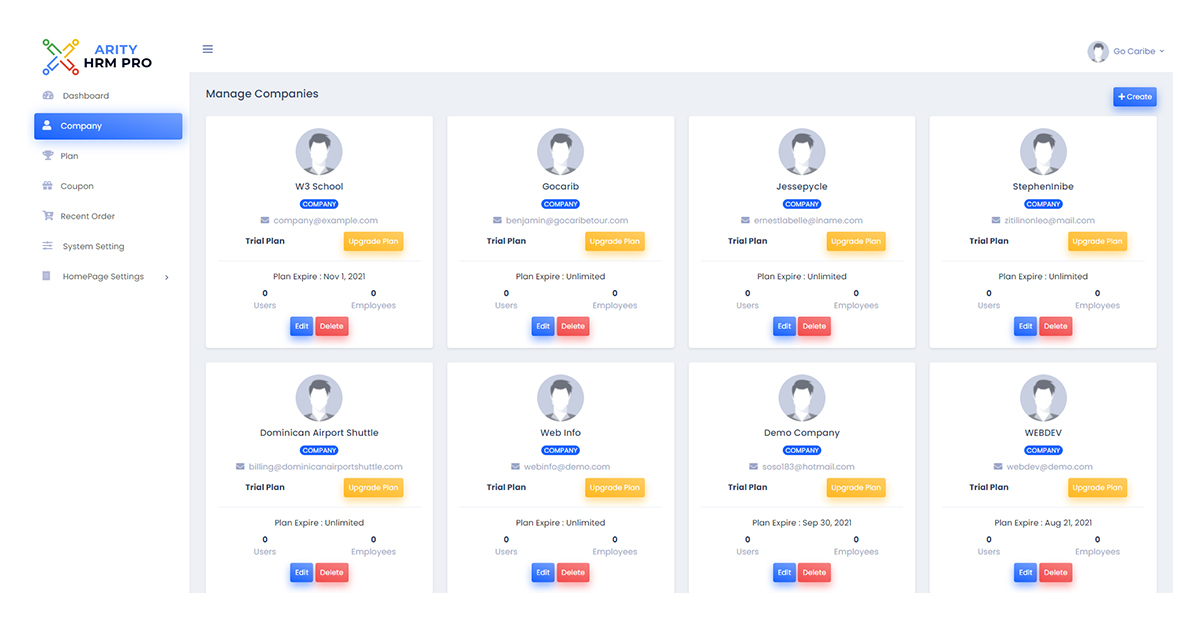
Task: Upgrade plan for Demo Company
Action: [856, 488]
